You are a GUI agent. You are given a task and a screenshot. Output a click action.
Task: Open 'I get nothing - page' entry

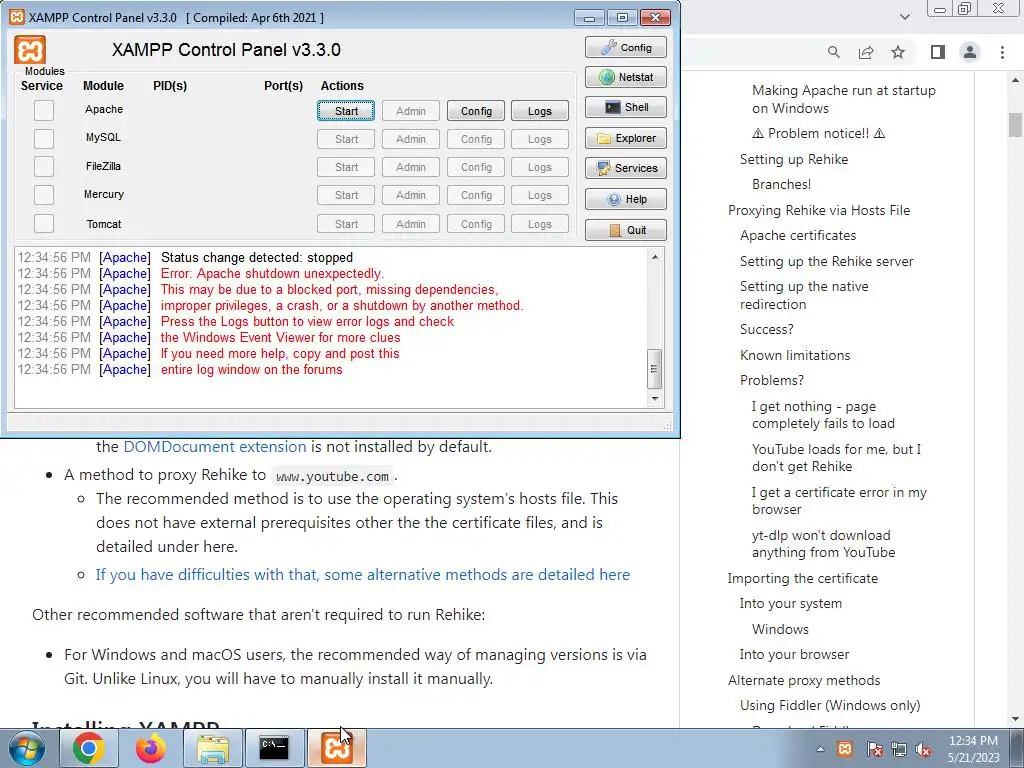(x=824, y=415)
